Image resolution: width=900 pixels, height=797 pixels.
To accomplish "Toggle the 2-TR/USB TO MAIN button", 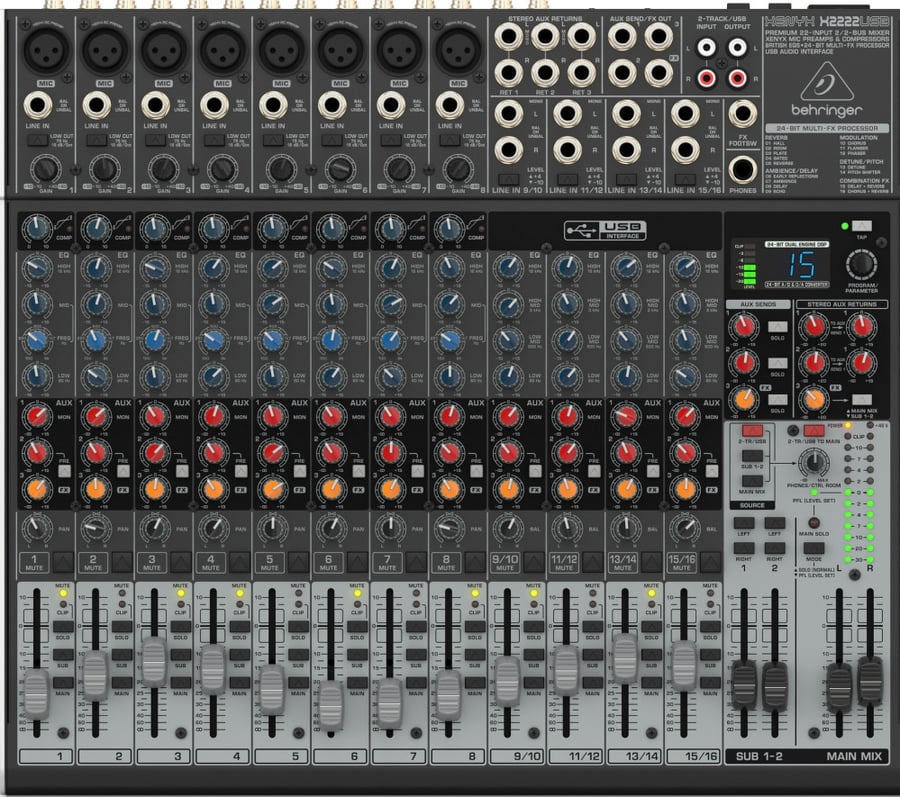I will [x=814, y=431].
